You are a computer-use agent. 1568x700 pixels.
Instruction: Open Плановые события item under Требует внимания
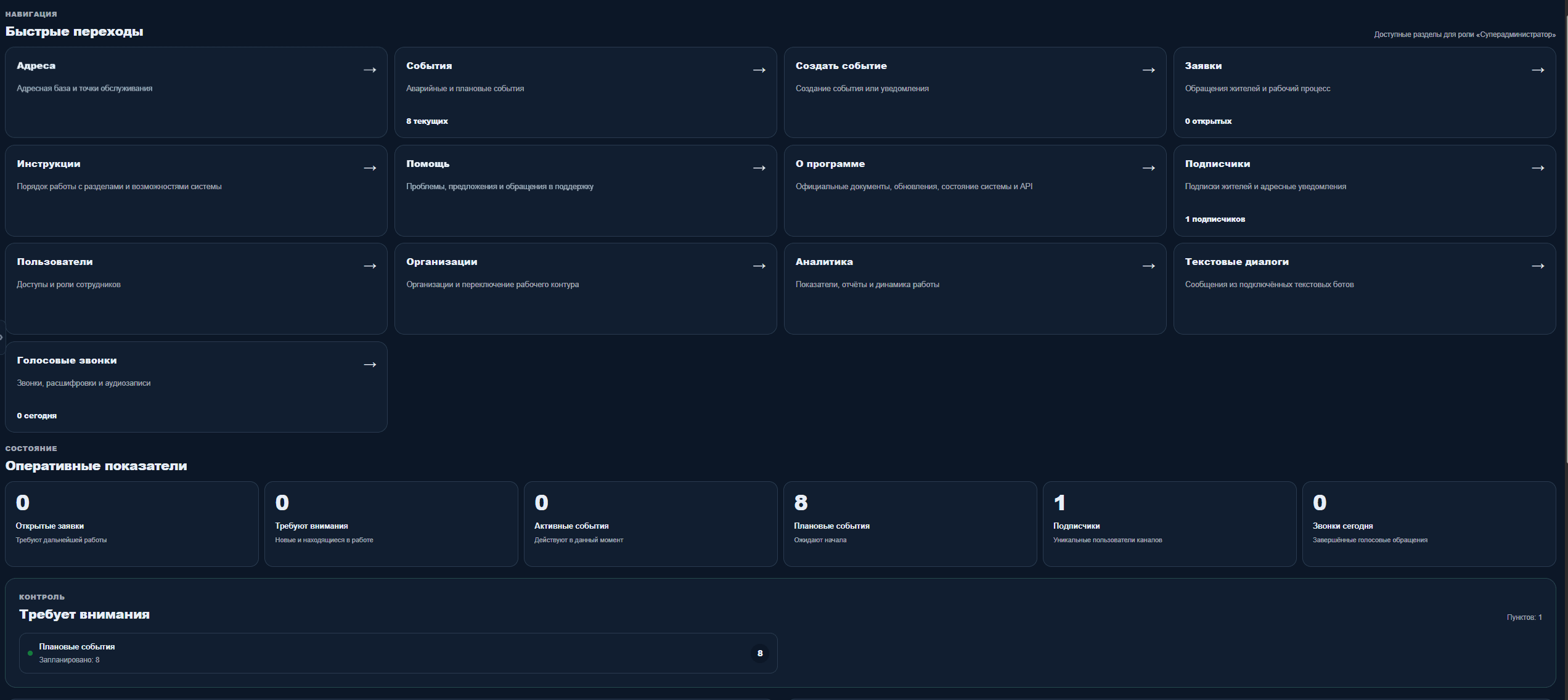(x=398, y=653)
